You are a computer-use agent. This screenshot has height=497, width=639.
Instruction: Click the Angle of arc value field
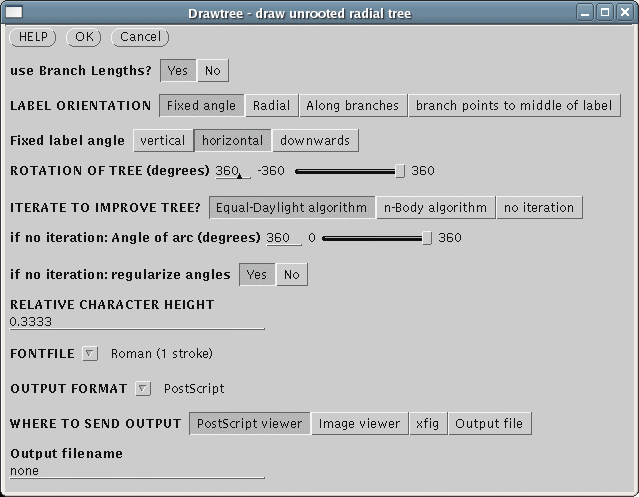click(284, 238)
